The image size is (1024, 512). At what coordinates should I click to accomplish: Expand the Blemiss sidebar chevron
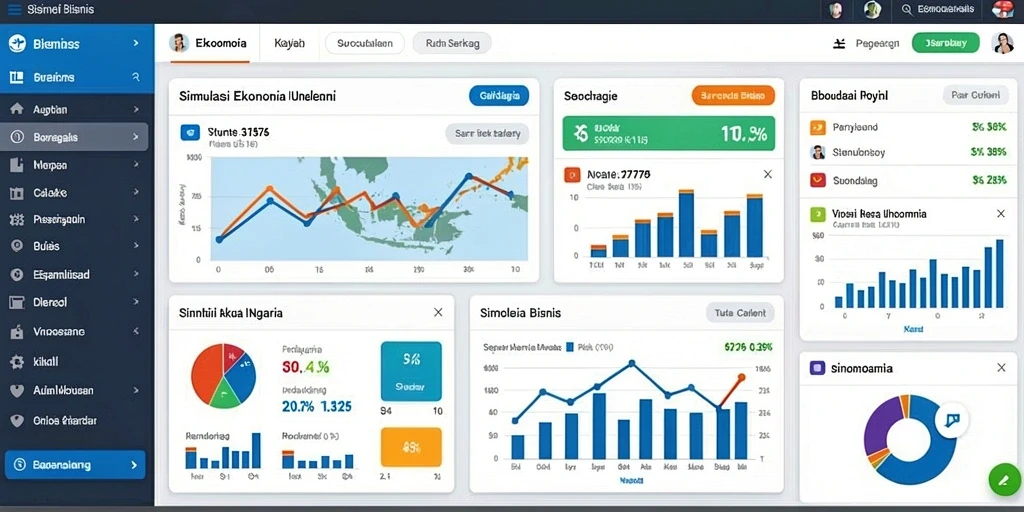point(135,44)
